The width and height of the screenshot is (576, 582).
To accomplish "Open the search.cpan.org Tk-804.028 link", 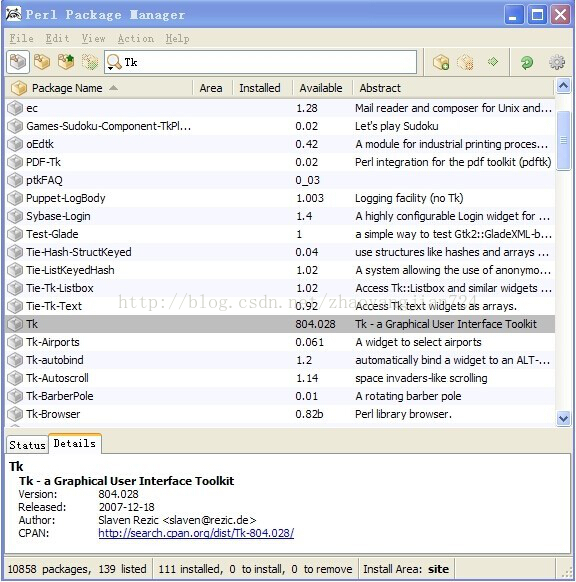I will pos(196,533).
